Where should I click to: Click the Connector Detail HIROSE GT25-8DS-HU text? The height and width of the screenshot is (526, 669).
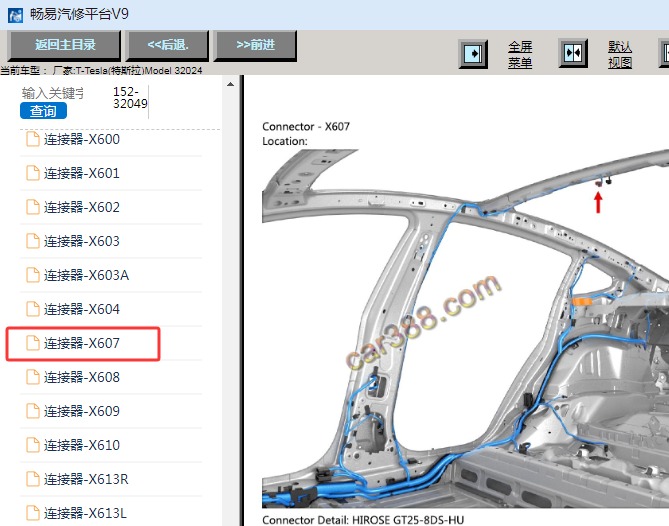click(363, 520)
